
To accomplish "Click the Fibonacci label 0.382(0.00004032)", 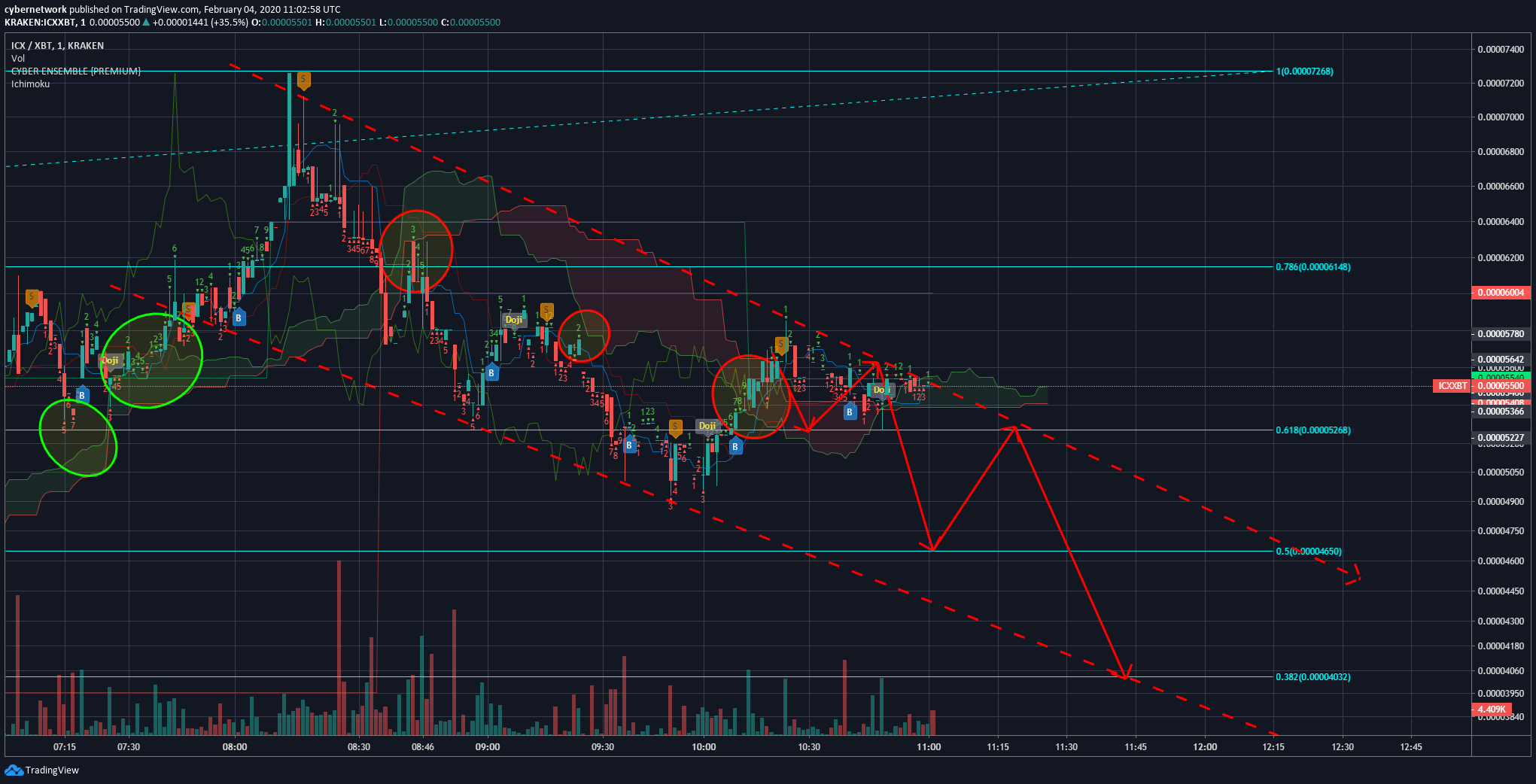I will tap(1312, 677).
